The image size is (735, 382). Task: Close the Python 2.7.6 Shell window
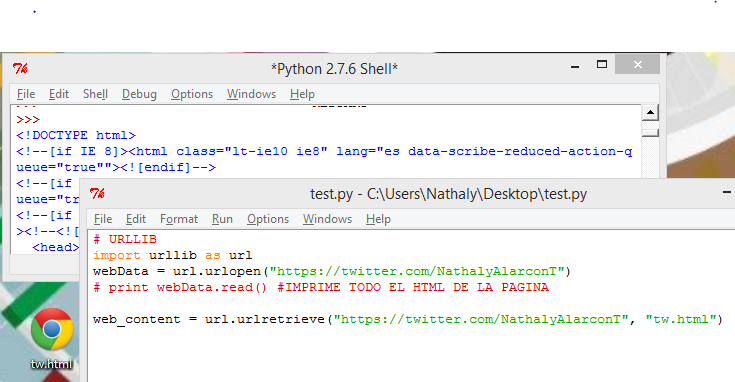click(638, 65)
